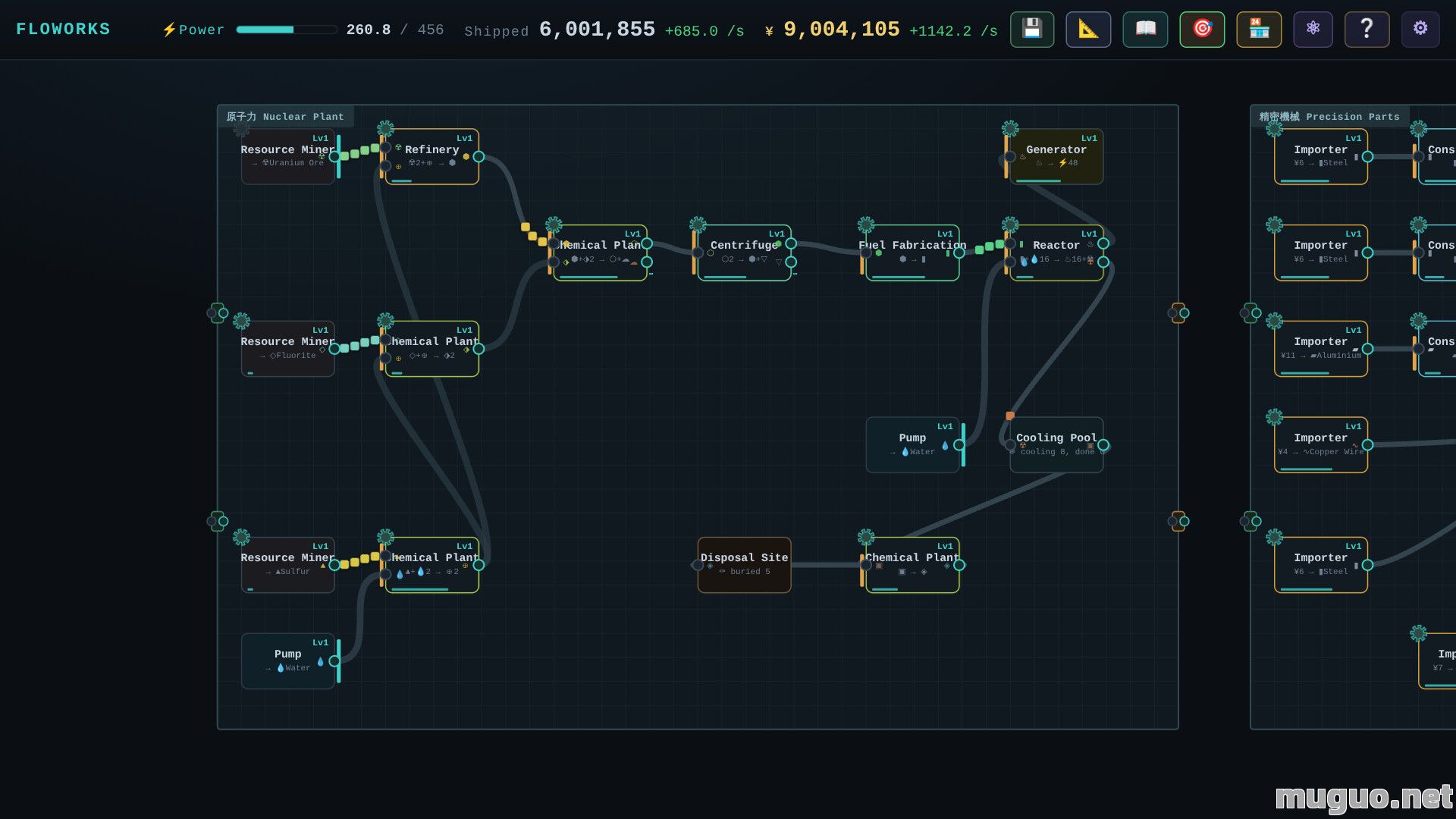
Task: Open the goals target icon button
Action: [x=1202, y=30]
